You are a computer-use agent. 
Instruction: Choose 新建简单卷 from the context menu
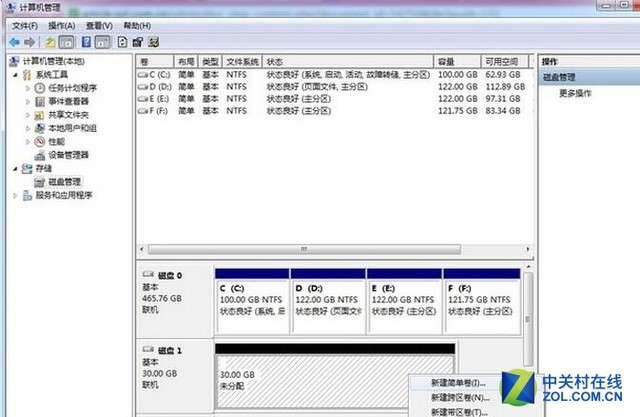pos(457,383)
